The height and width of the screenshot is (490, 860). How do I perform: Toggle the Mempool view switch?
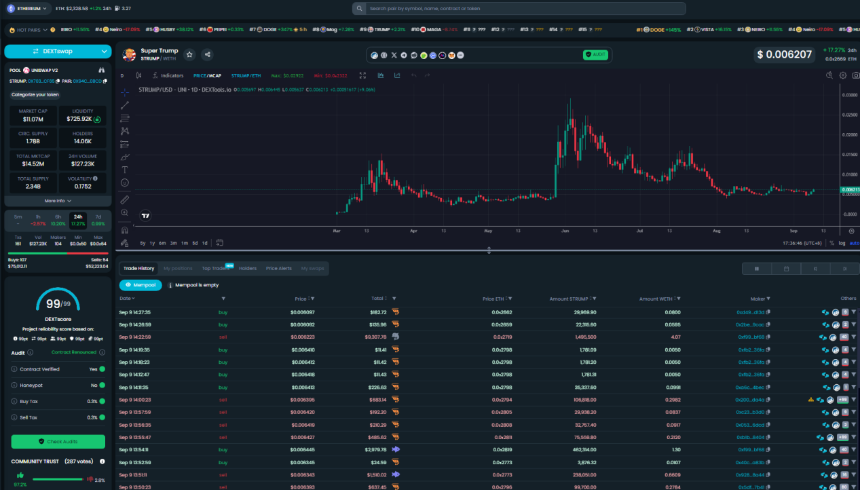click(x=140, y=285)
